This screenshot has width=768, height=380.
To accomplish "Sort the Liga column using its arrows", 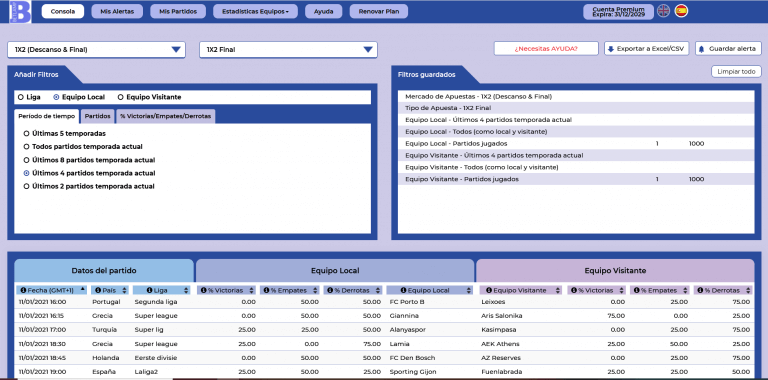I will (186, 290).
